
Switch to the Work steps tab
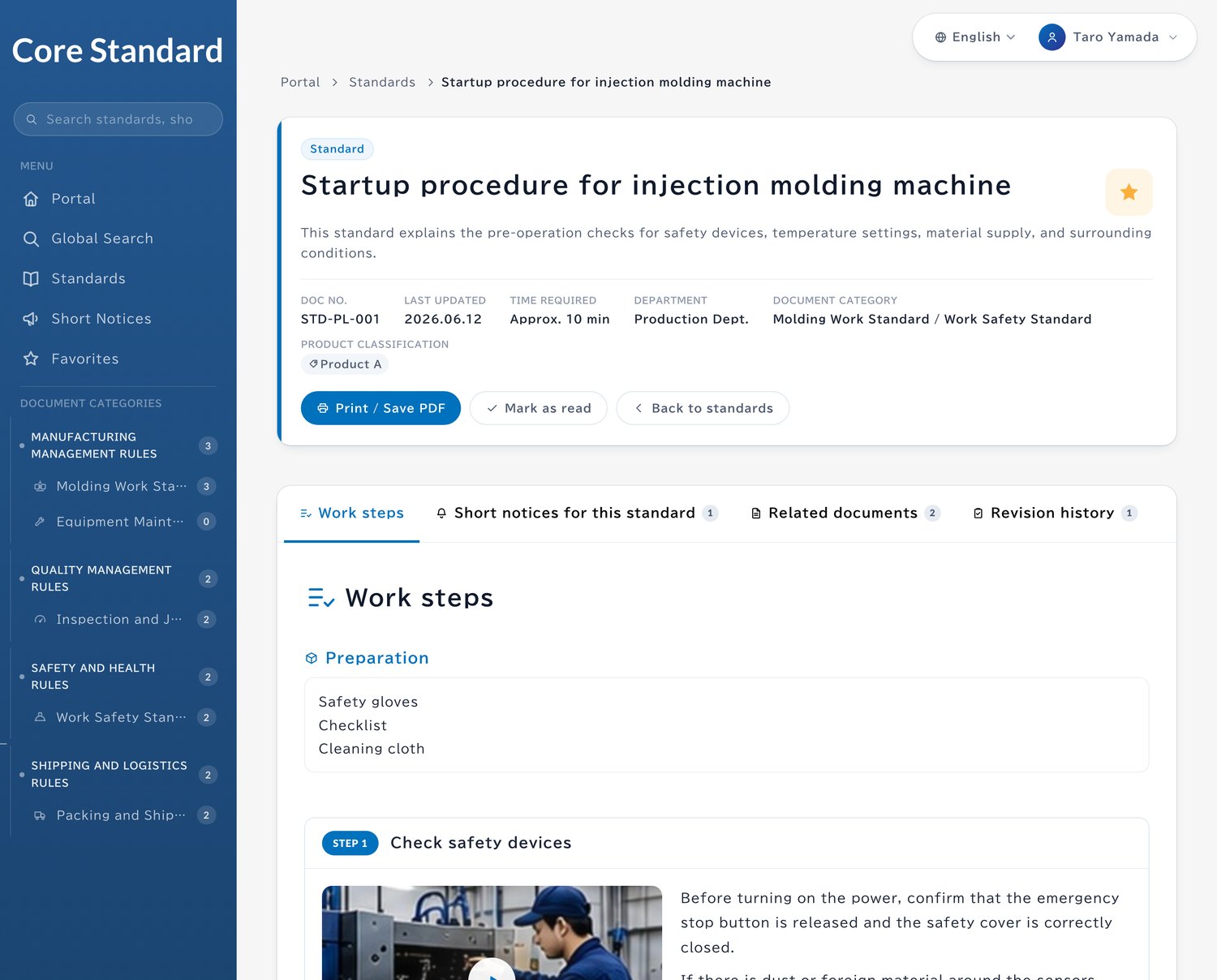[x=352, y=514]
